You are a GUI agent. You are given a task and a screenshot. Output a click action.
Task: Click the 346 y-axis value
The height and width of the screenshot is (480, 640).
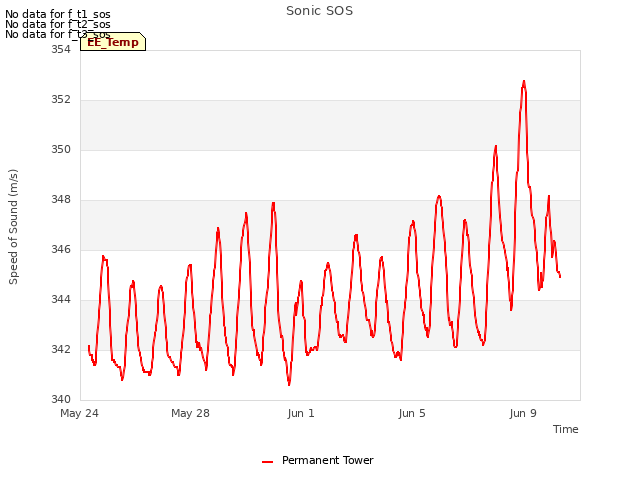click(61, 249)
